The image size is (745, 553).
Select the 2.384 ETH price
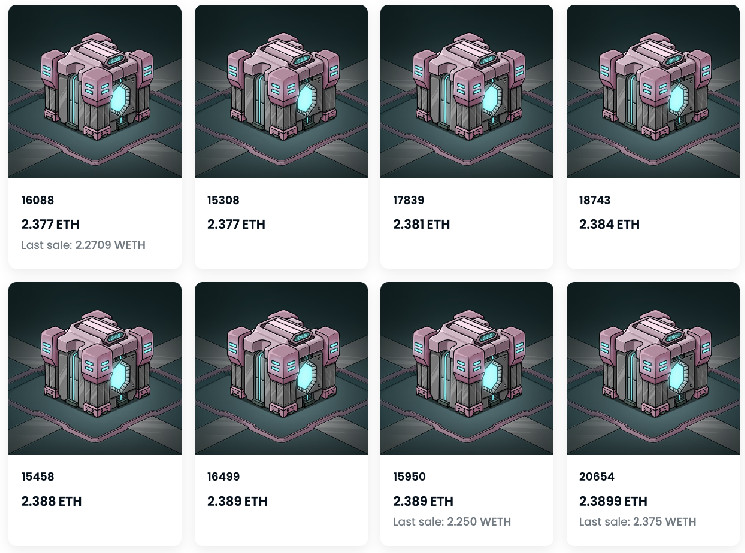point(609,224)
